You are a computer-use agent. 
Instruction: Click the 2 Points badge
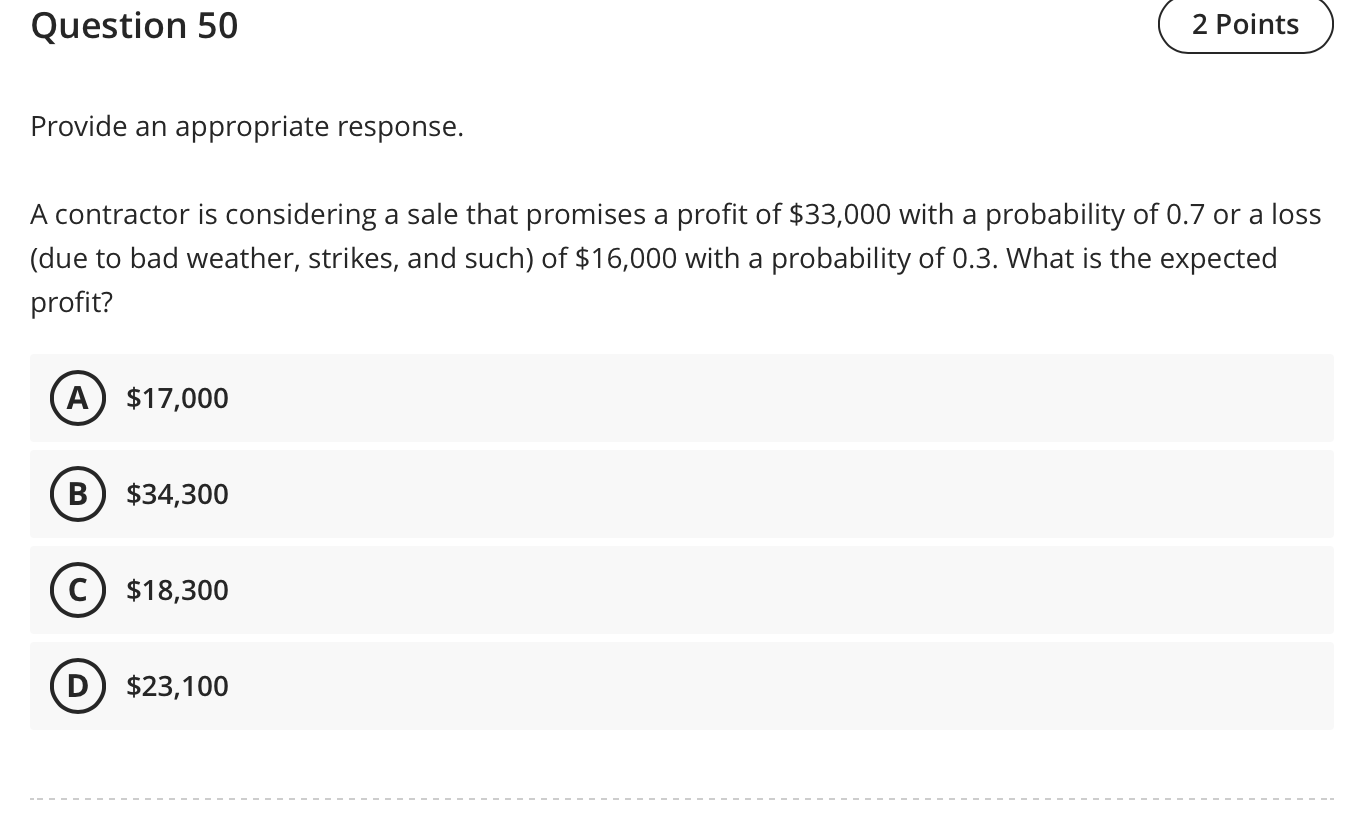(1245, 25)
